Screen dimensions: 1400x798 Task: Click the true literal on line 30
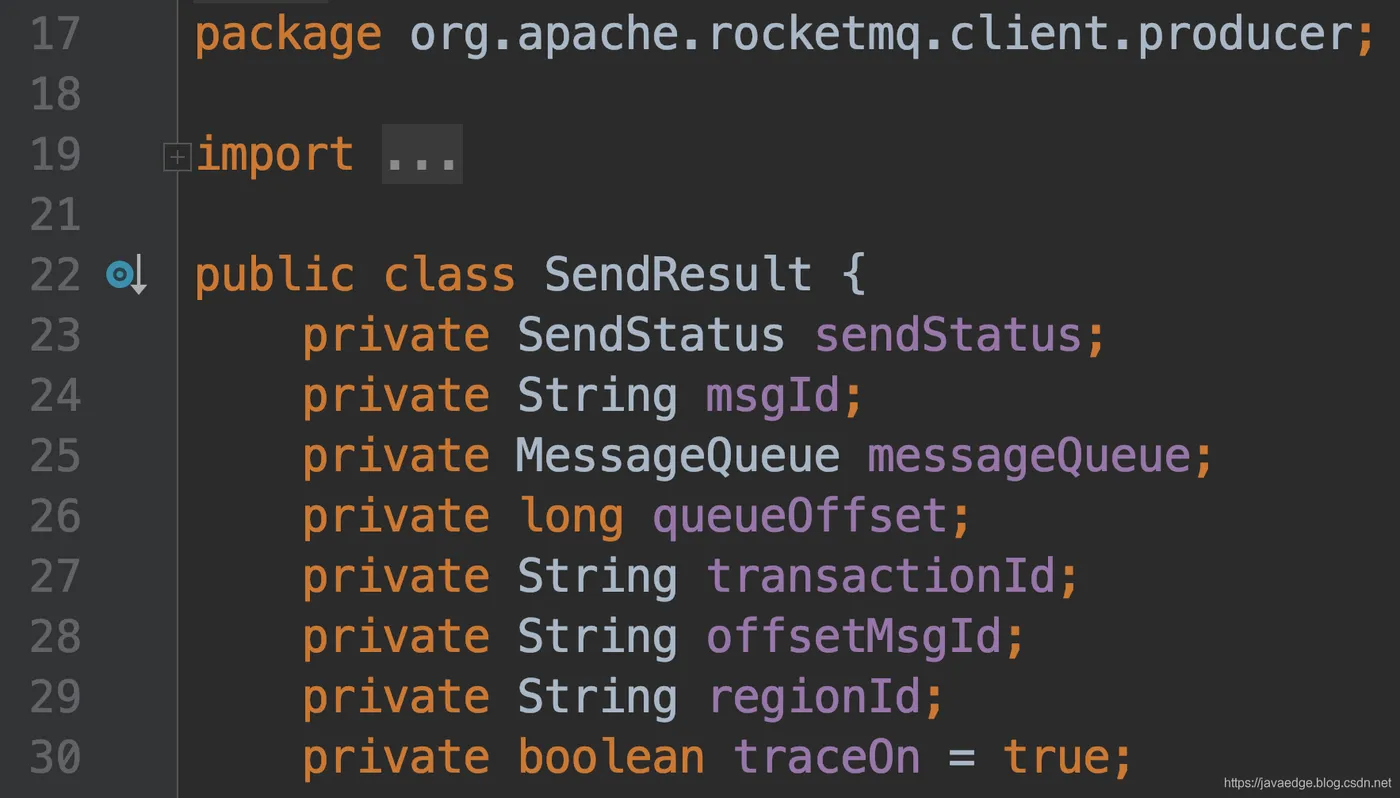click(1056, 757)
